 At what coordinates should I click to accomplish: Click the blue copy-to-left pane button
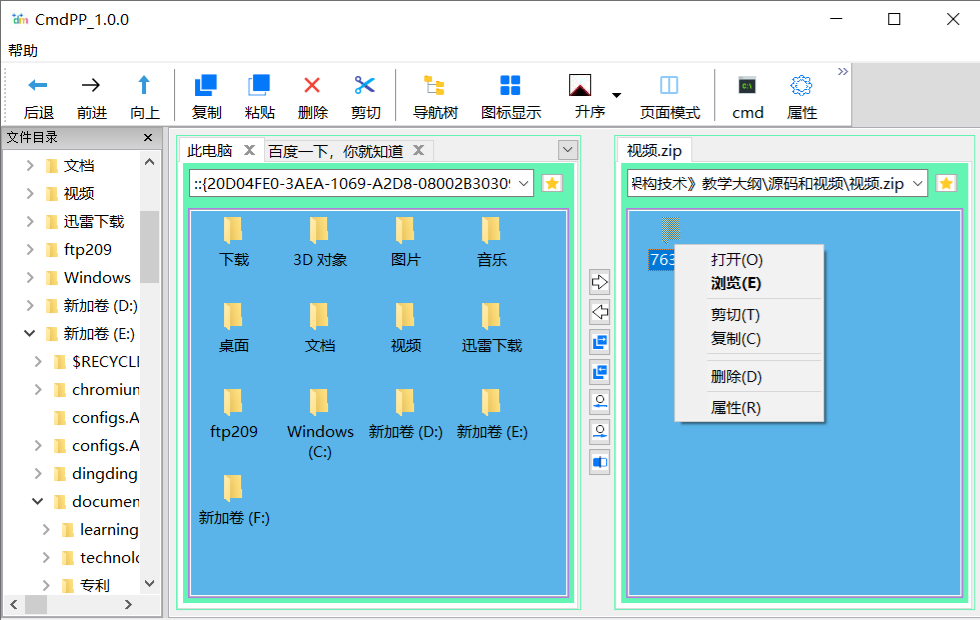pos(599,372)
